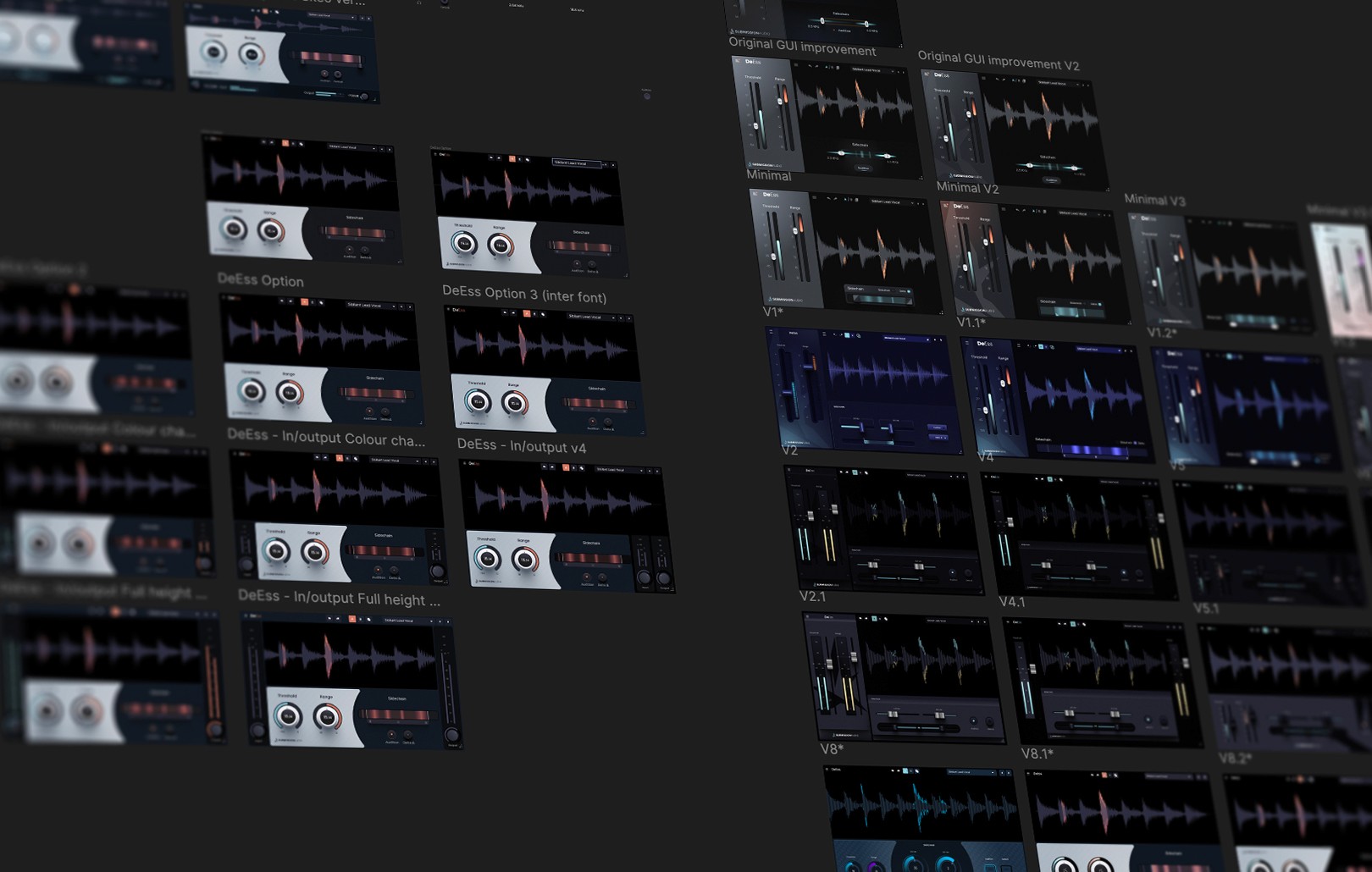Open the hamburger menu in the Minimal V2 frame
The height and width of the screenshot is (872, 1372).
pyautogui.click(x=1004, y=209)
